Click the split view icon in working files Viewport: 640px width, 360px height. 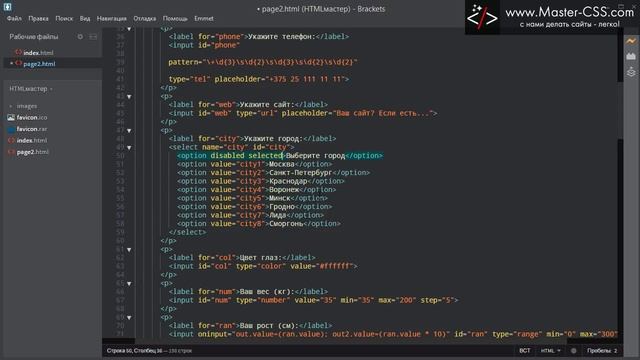coord(93,37)
